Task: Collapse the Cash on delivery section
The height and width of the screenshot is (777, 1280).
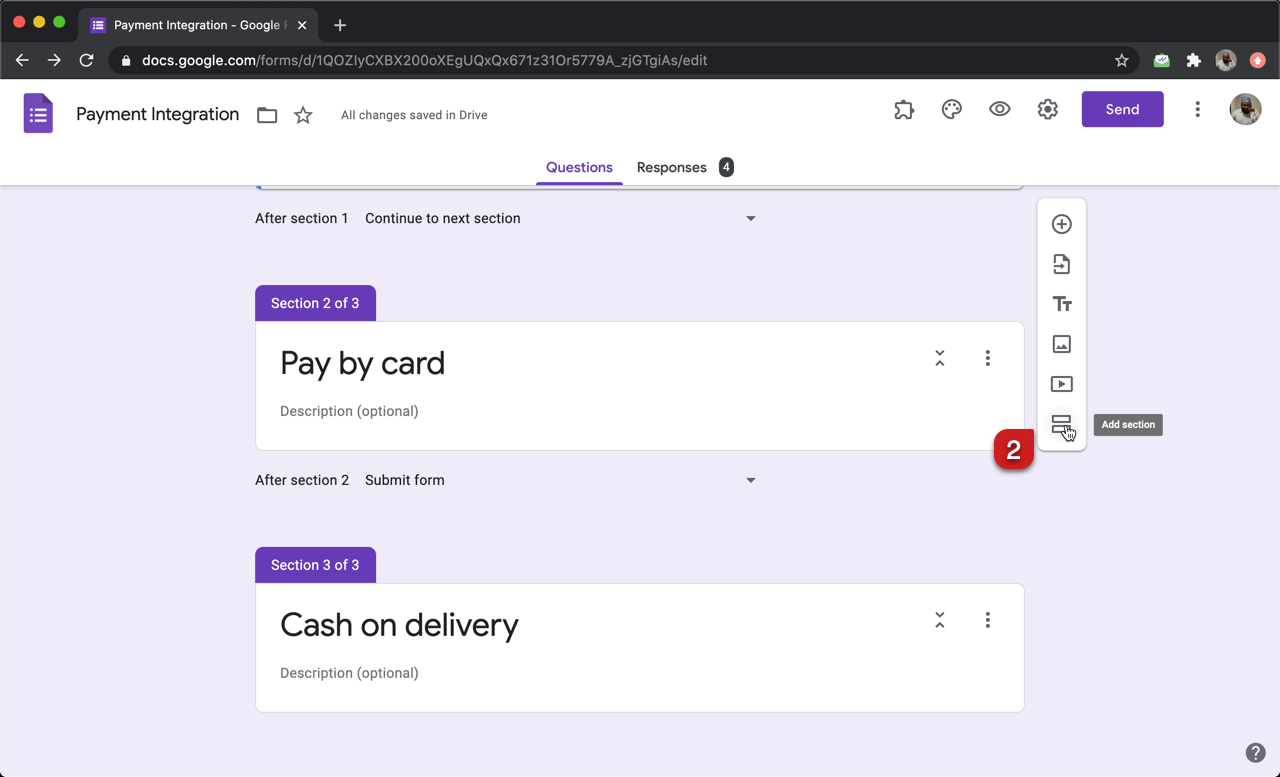Action: (x=939, y=620)
